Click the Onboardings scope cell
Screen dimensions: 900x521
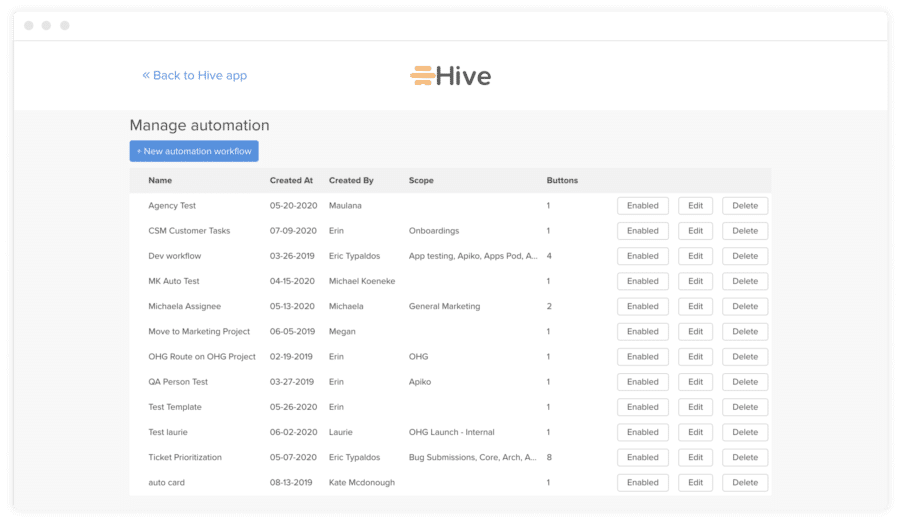(434, 231)
